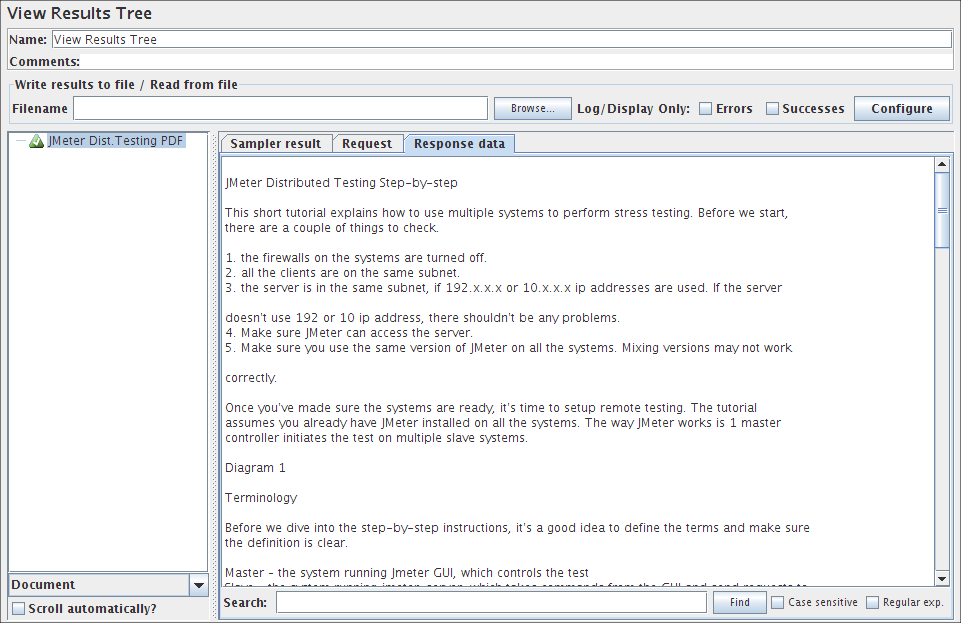Enable the Successes only checkbox

tap(772, 109)
